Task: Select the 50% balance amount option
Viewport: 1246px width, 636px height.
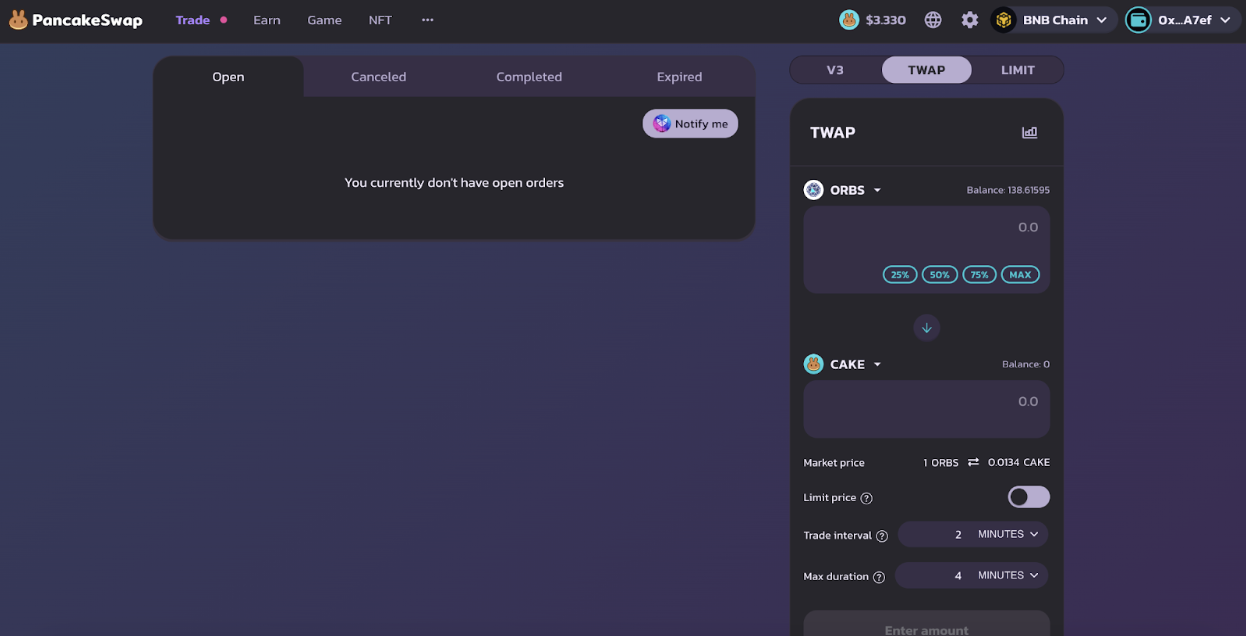Action: click(939, 274)
